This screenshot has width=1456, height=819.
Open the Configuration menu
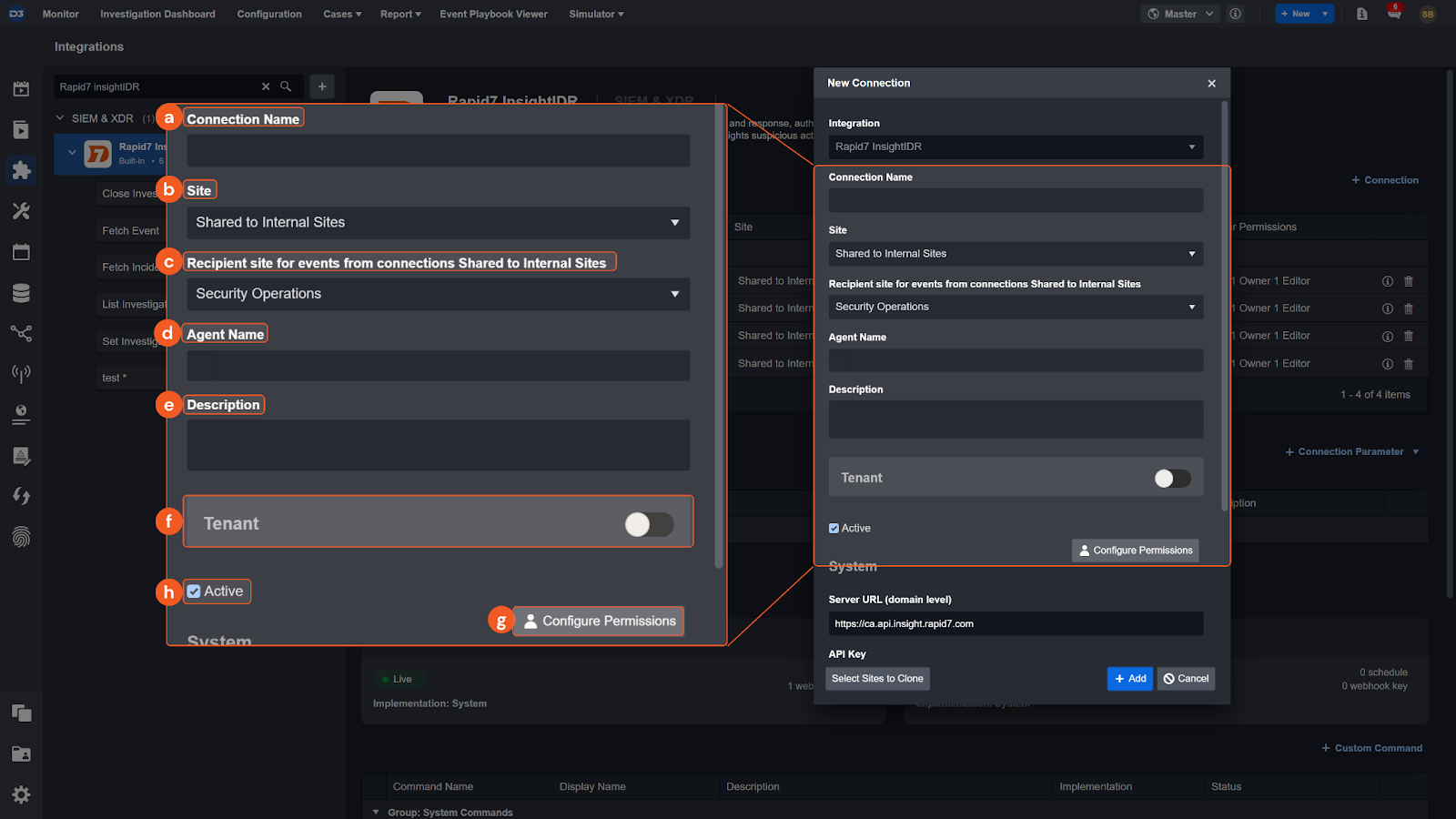269,14
